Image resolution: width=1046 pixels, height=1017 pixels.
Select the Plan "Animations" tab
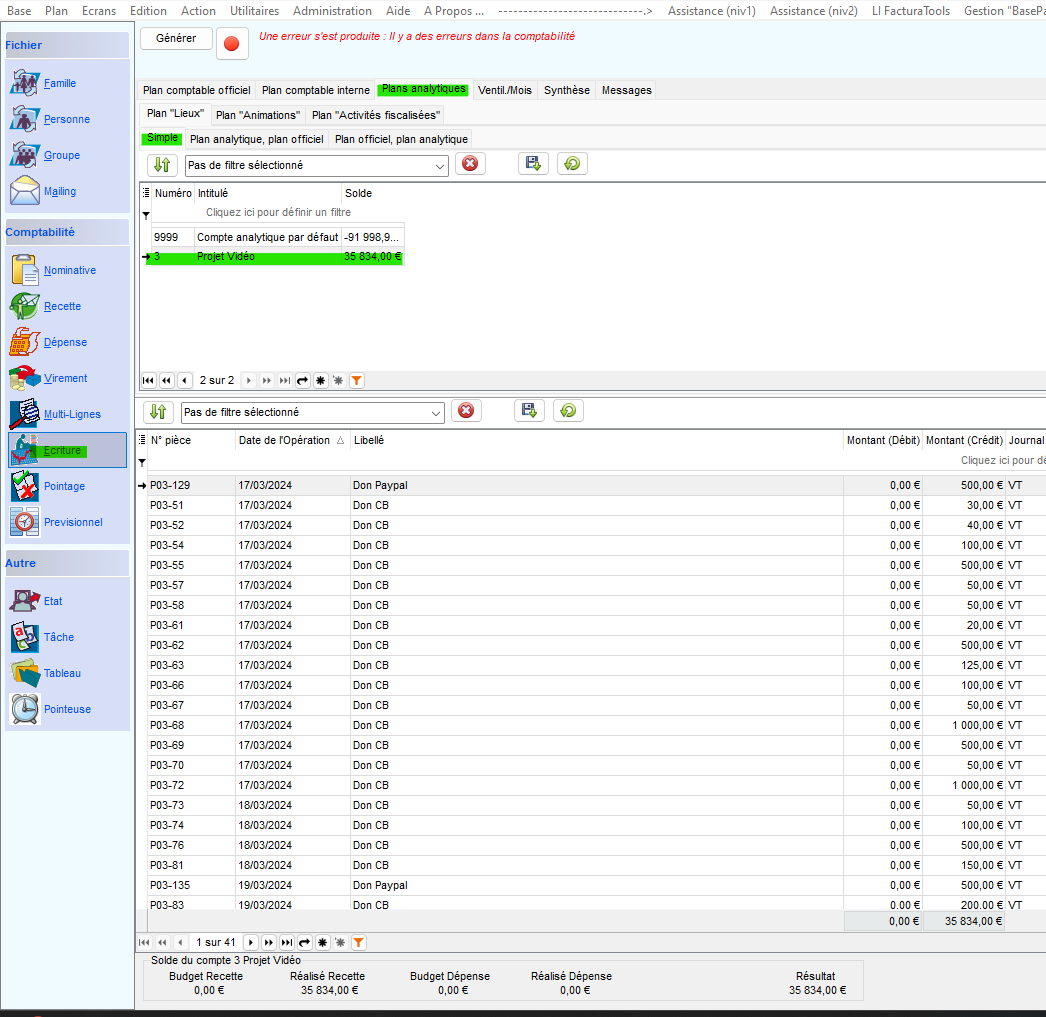coord(257,115)
